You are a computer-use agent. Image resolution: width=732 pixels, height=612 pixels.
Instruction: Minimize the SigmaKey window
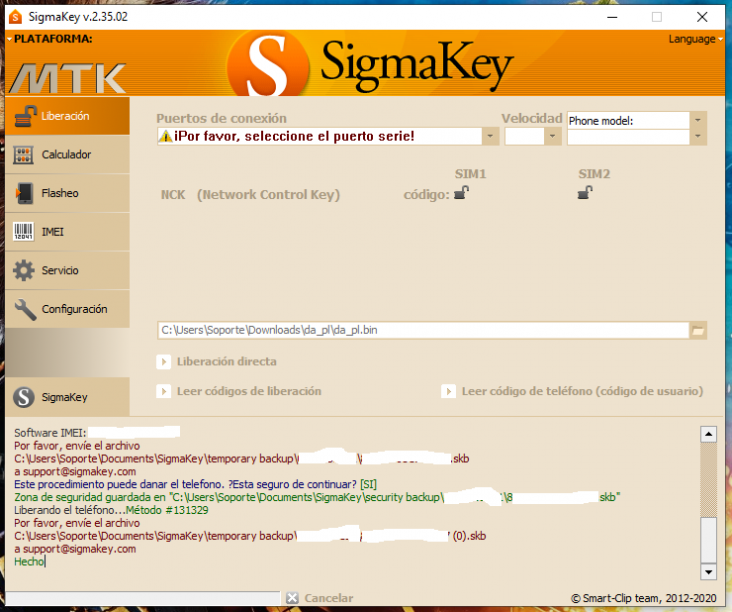click(612, 17)
